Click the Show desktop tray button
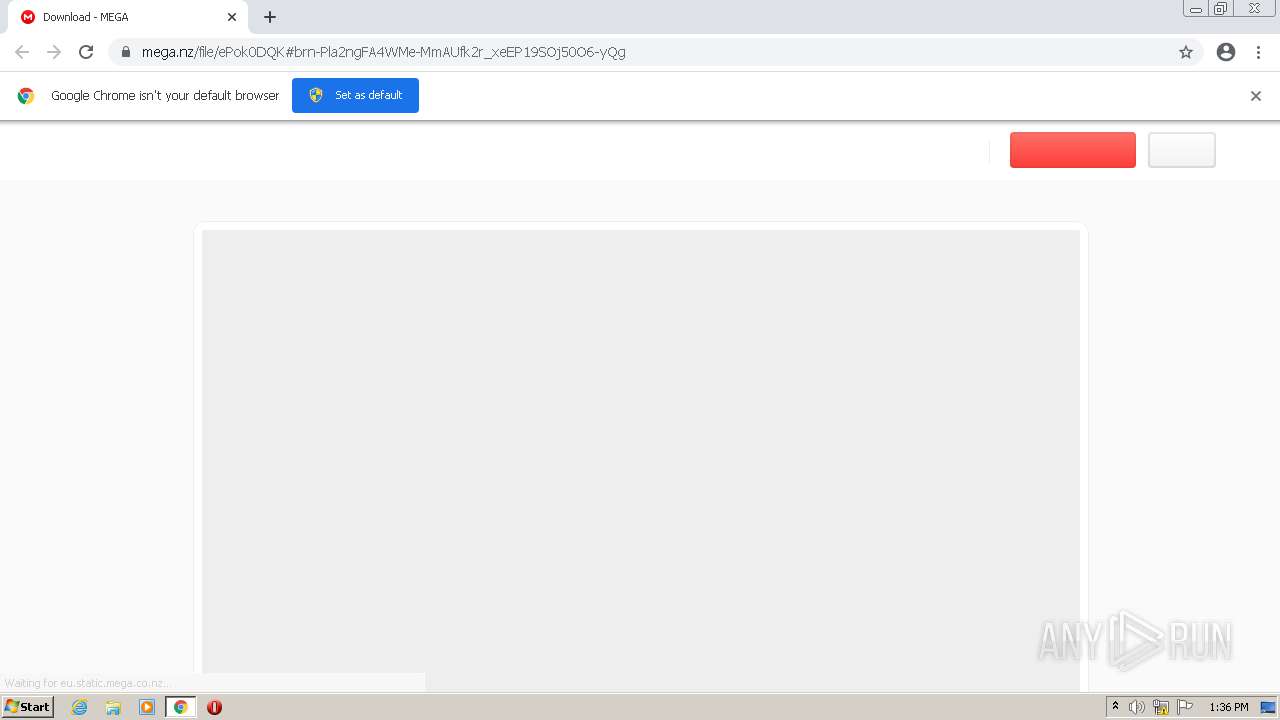The width and height of the screenshot is (1280, 720). [1268, 707]
